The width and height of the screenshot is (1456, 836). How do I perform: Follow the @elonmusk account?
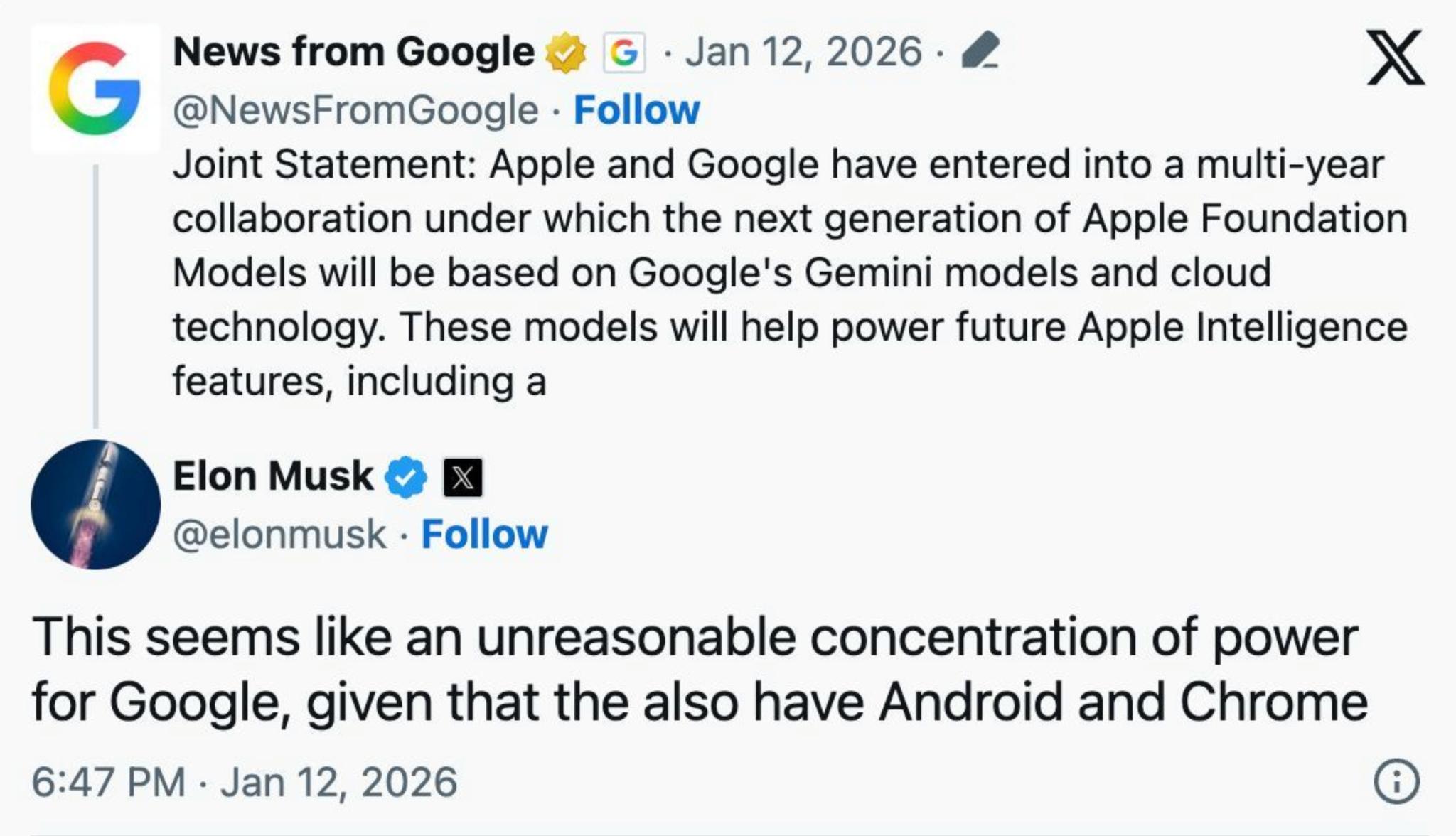484,535
